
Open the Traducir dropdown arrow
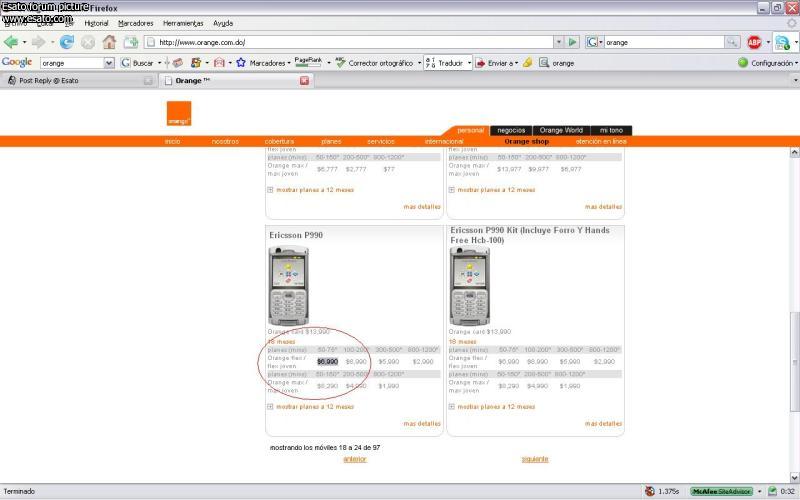click(469, 63)
